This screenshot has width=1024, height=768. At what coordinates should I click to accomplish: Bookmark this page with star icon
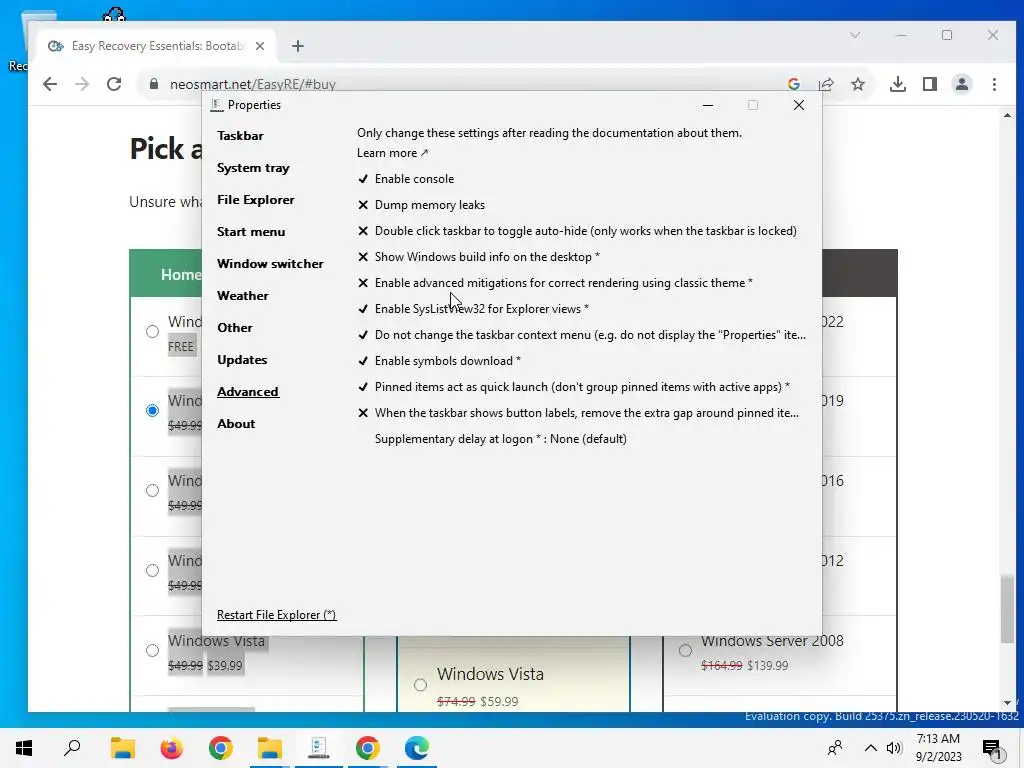tap(858, 84)
